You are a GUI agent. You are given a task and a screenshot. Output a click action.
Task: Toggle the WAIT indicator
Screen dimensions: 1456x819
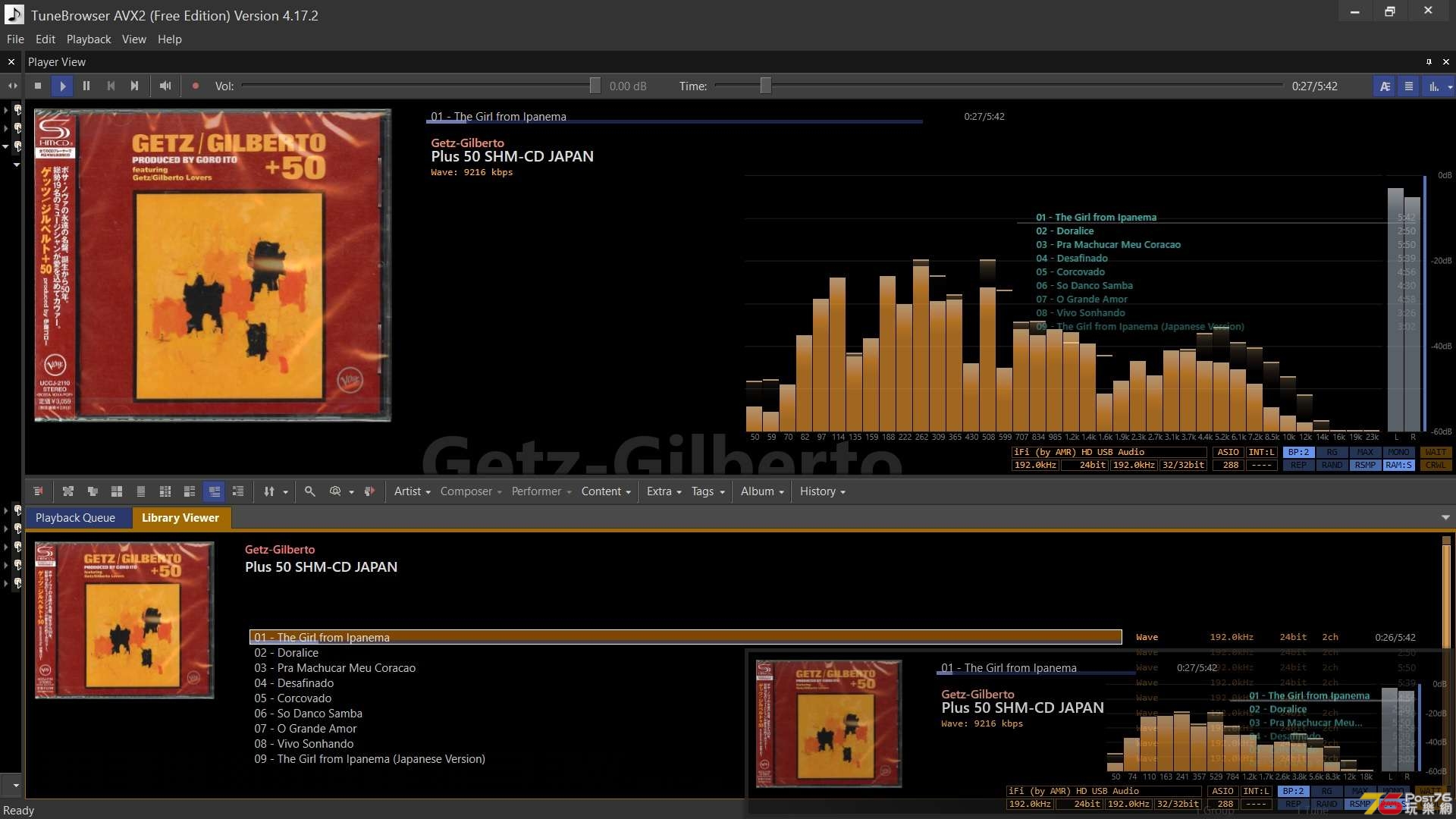point(1435,452)
